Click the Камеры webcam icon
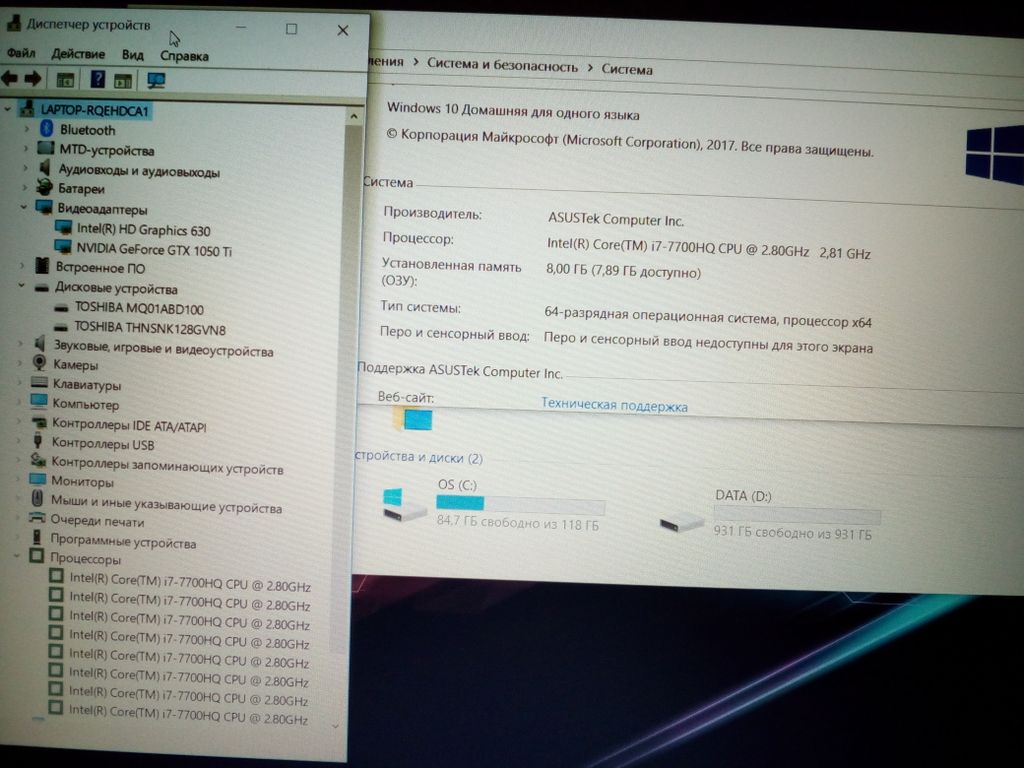This screenshot has width=1024, height=768. (40, 362)
